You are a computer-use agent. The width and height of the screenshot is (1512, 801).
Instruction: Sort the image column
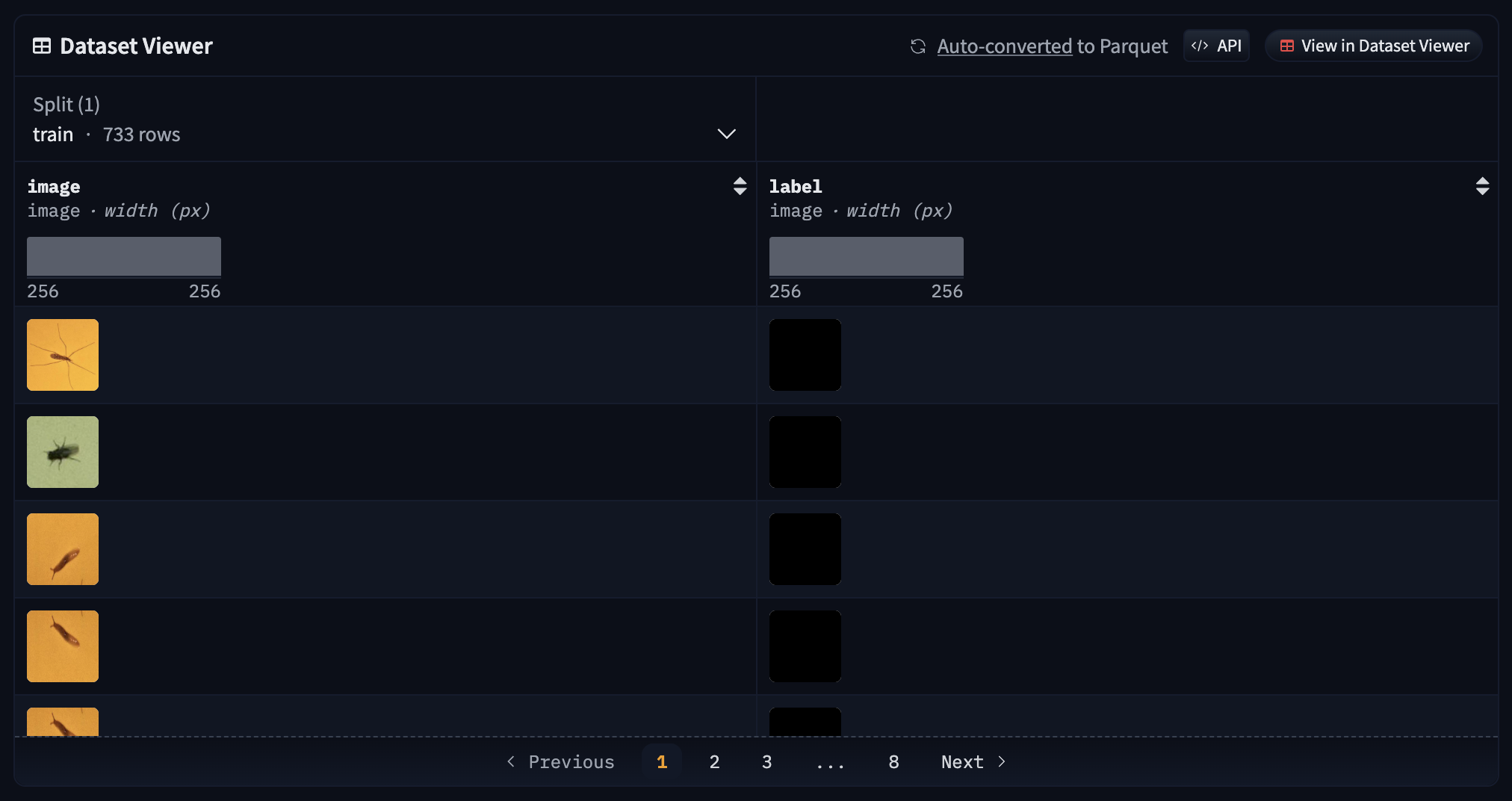pyautogui.click(x=740, y=186)
